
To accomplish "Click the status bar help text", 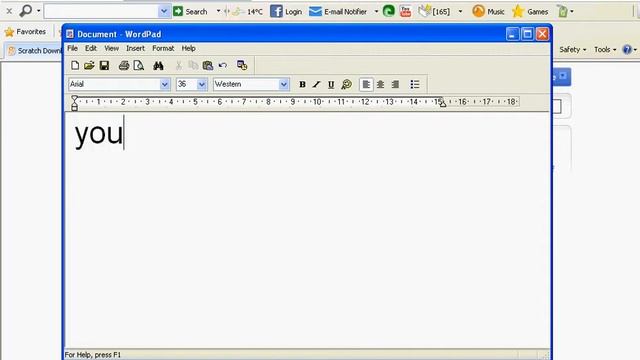I will (93, 355).
